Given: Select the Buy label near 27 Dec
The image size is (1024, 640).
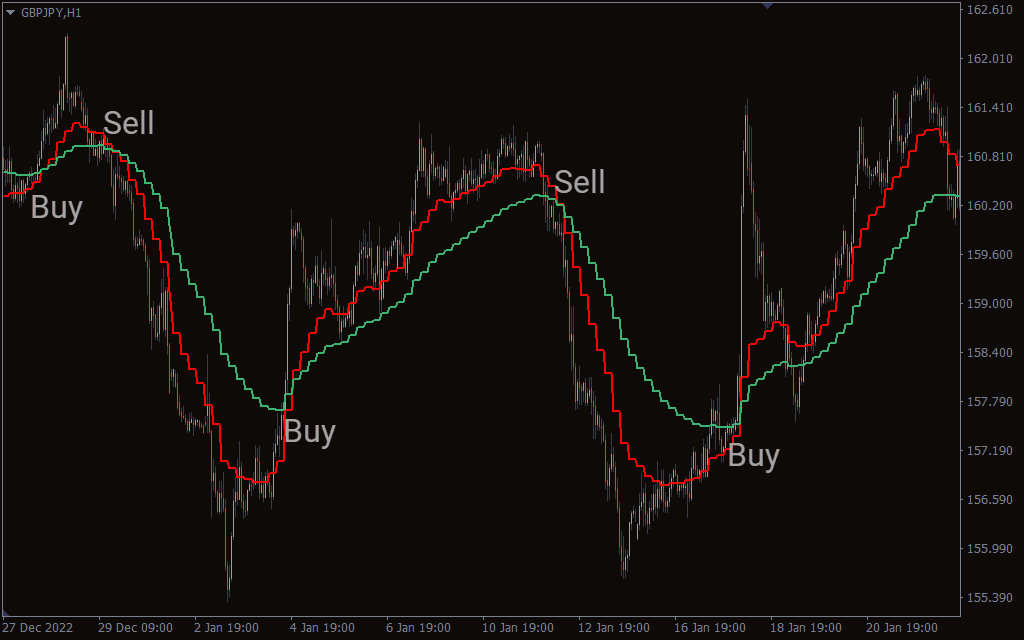Looking at the screenshot, I should click(x=57, y=208).
